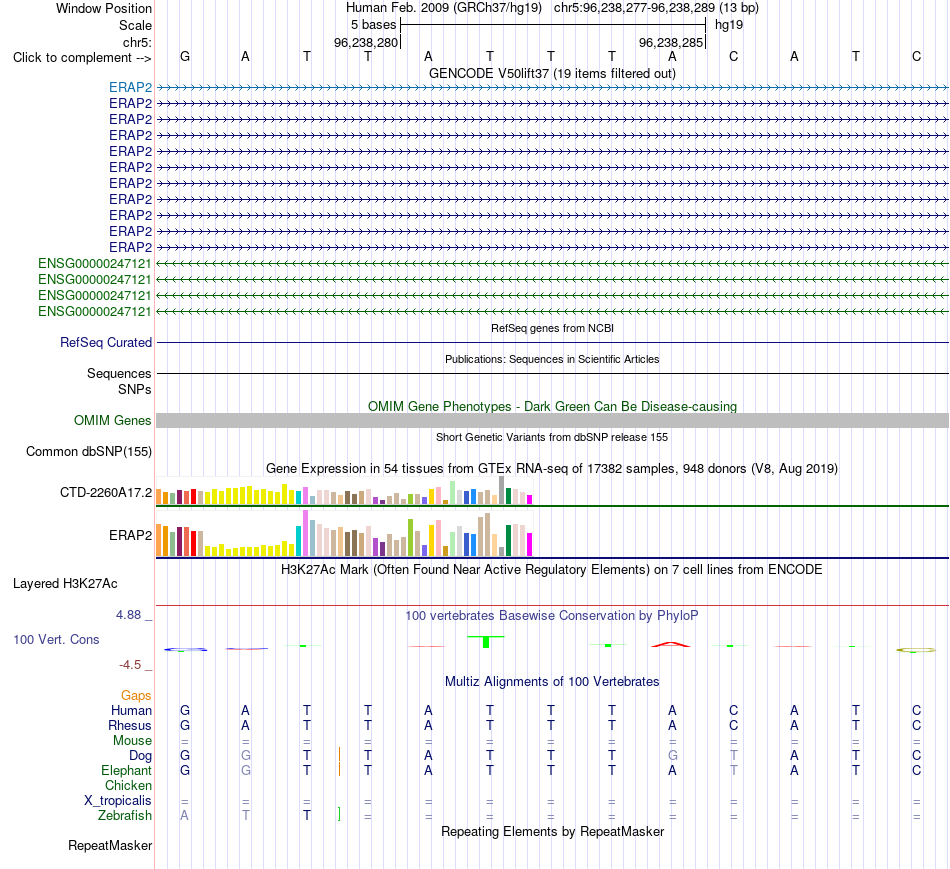Click the Gaps label in Multiz alignment
This screenshot has width=950, height=869.
136,695
